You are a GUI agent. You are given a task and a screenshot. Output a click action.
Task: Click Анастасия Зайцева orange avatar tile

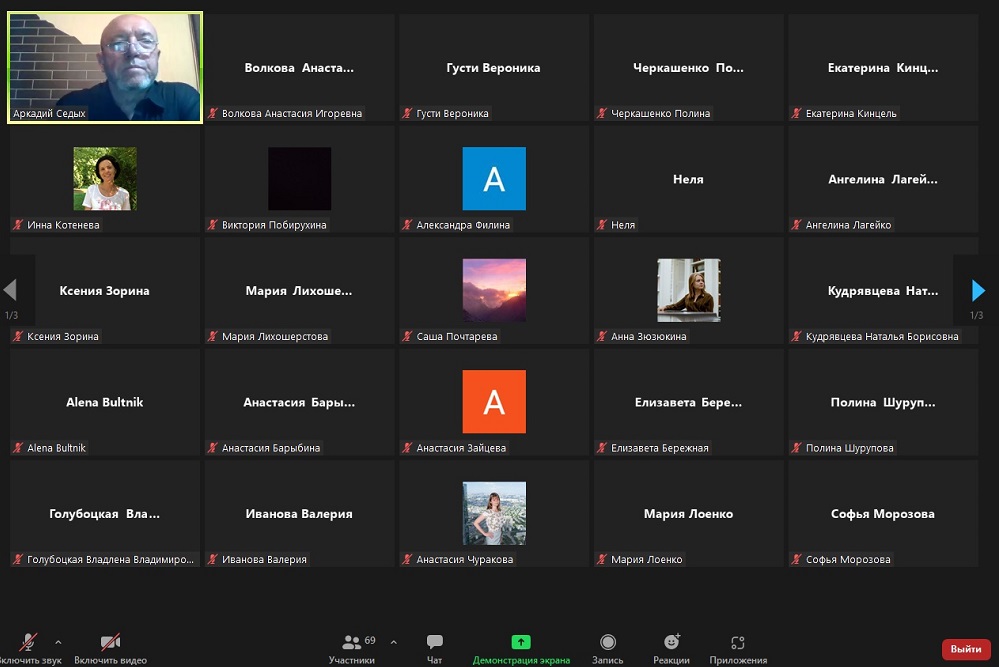(x=494, y=402)
